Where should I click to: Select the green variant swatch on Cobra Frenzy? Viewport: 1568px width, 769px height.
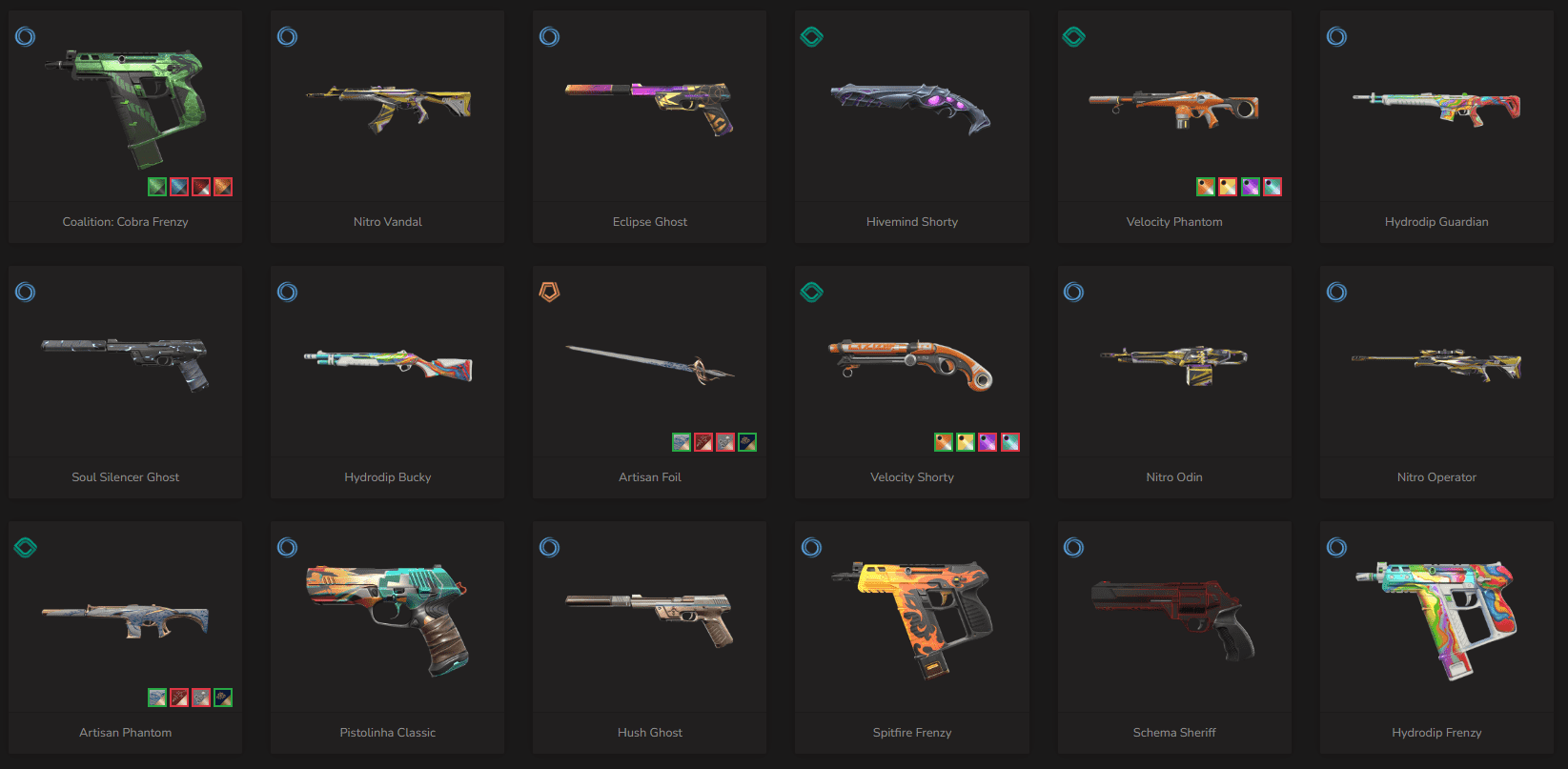click(x=157, y=187)
